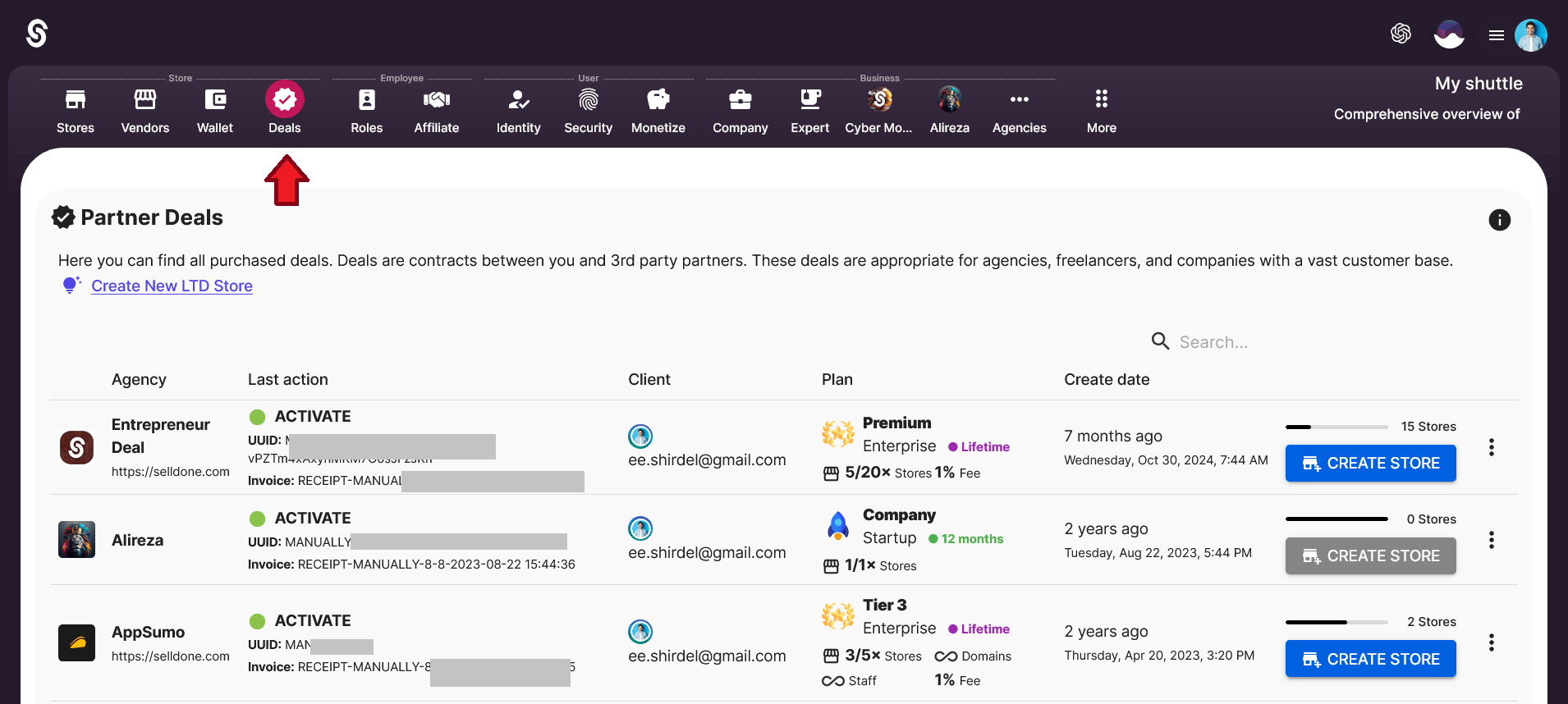Click the Tier 3 plan badge icon
The width and height of the screenshot is (1568, 704).
838,616
